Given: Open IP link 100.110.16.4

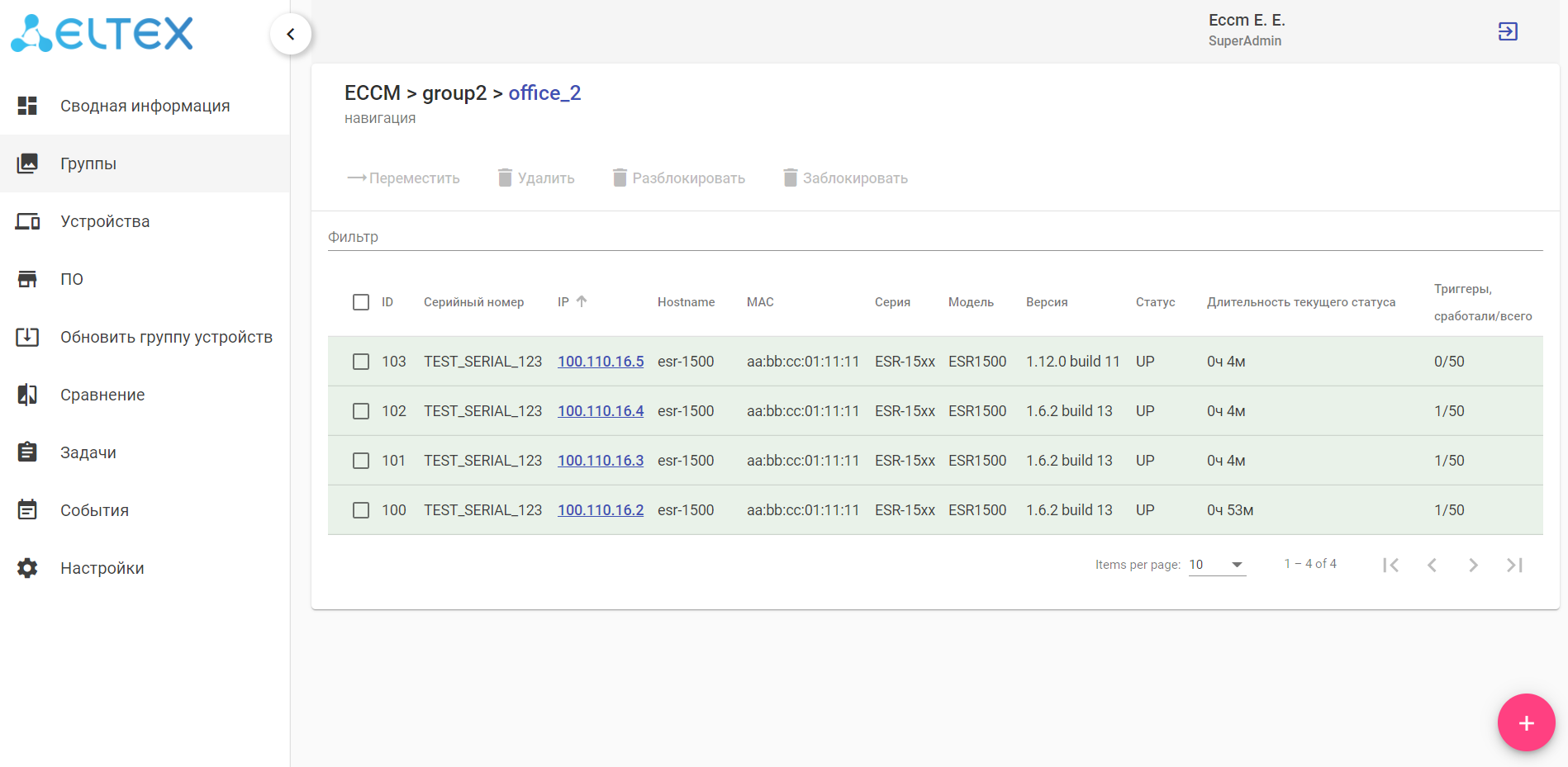Looking at the screenshot, I should [x=600, y=411].
